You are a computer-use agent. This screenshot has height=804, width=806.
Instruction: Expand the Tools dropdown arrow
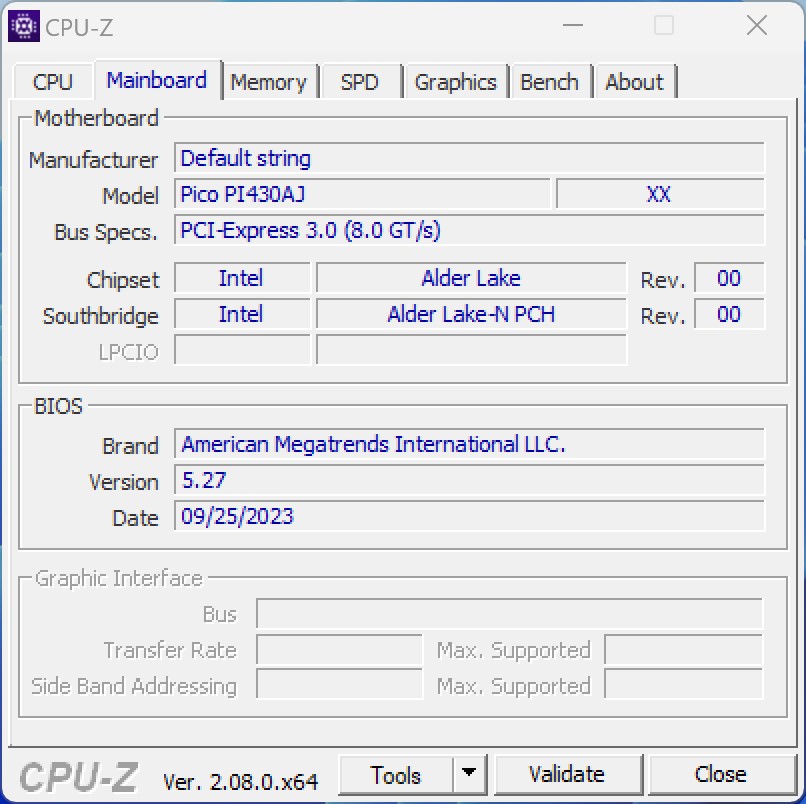(x=469, y=775)
